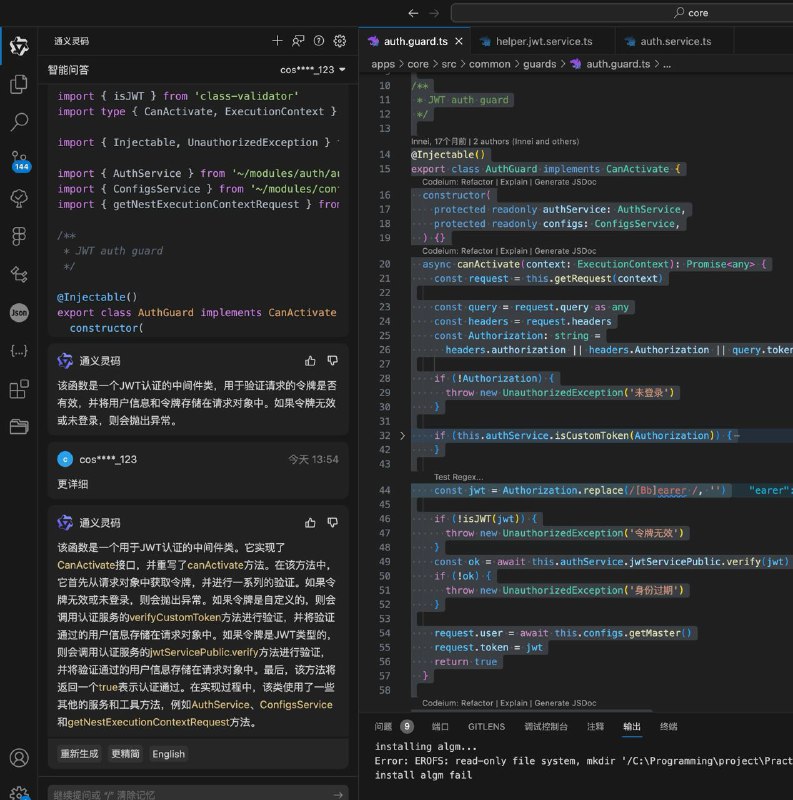Thumbs up the detailed JWT answer
This screenshot has height=800, width=793.
point(311,522)
